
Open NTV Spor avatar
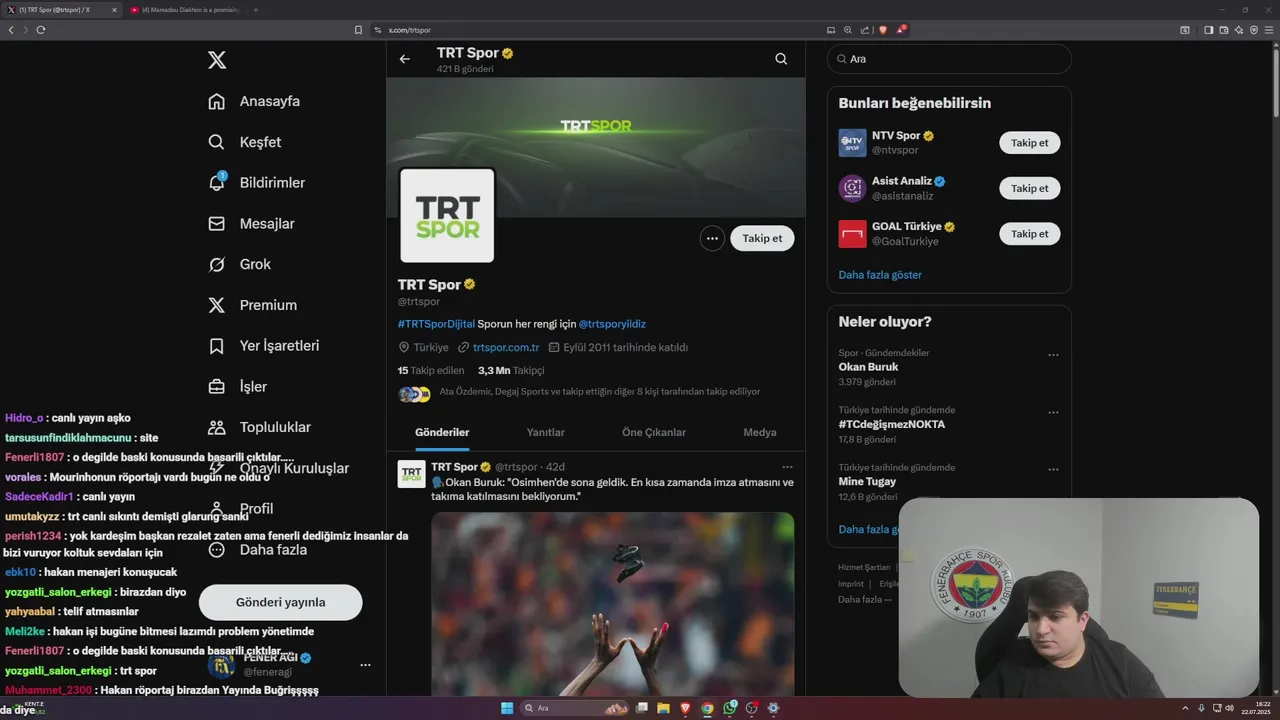852,143
